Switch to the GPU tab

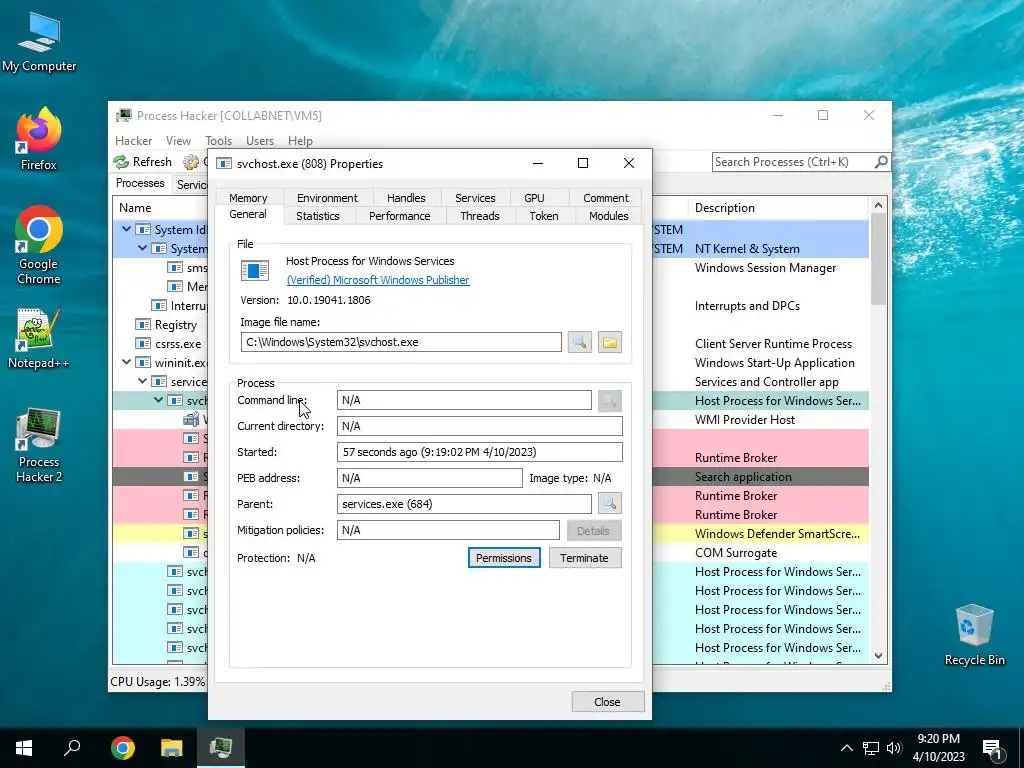point(534,198)
